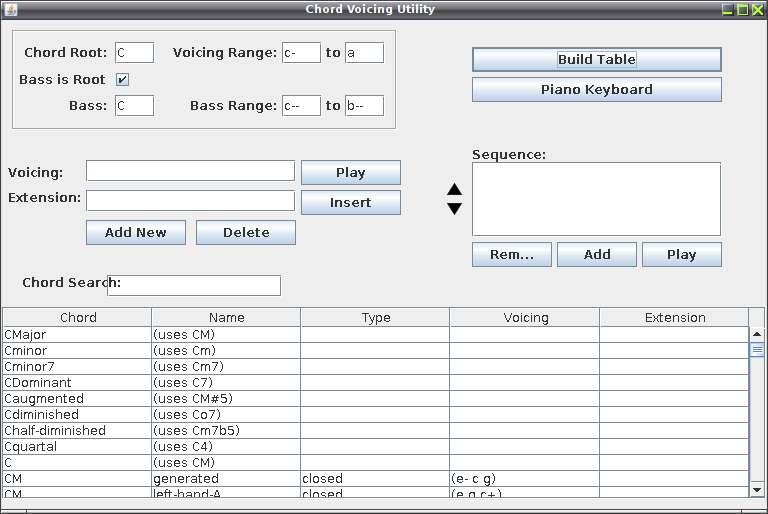Click inside the Sequence list box
This screenshot has height=514, width=768.
(x=597, y=199)
